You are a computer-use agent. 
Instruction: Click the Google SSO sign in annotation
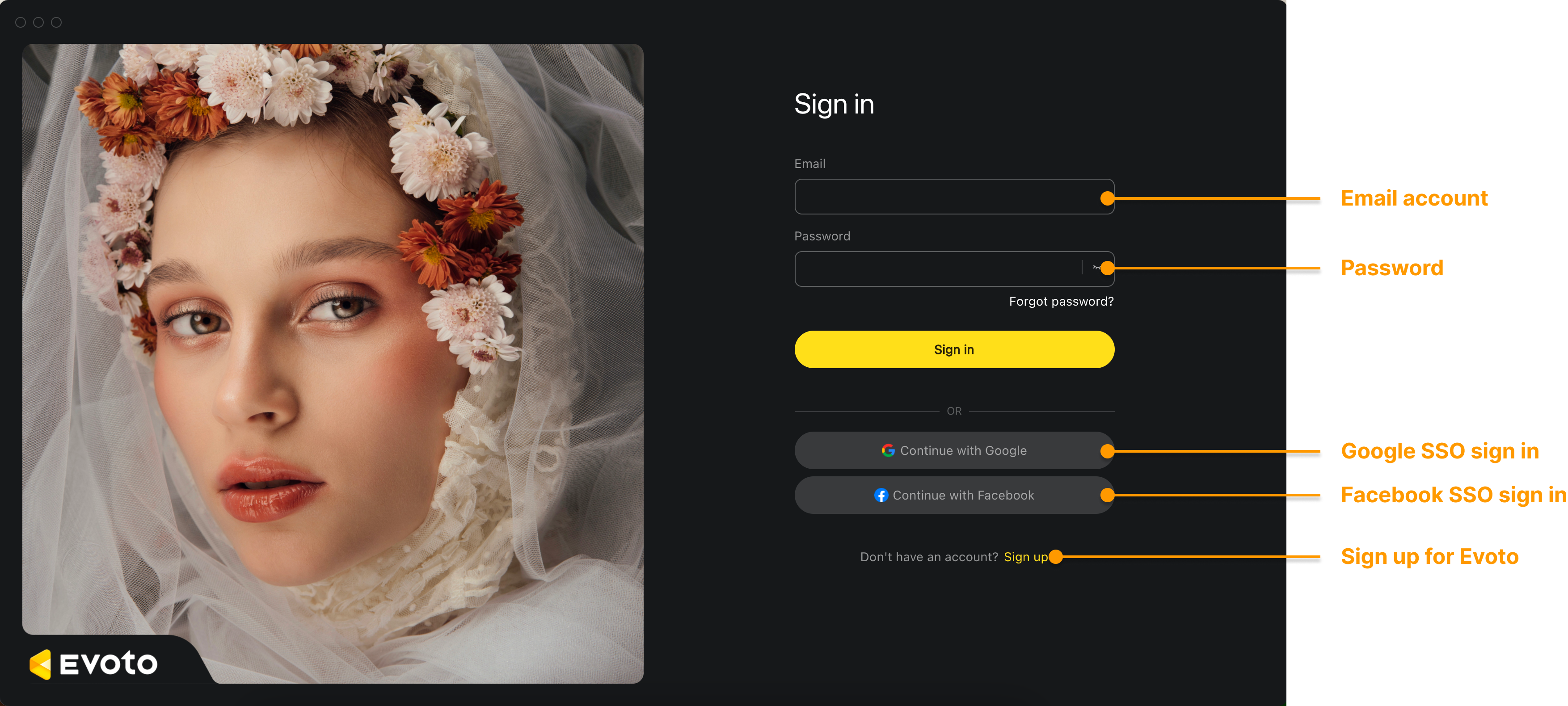(1440, 451)
